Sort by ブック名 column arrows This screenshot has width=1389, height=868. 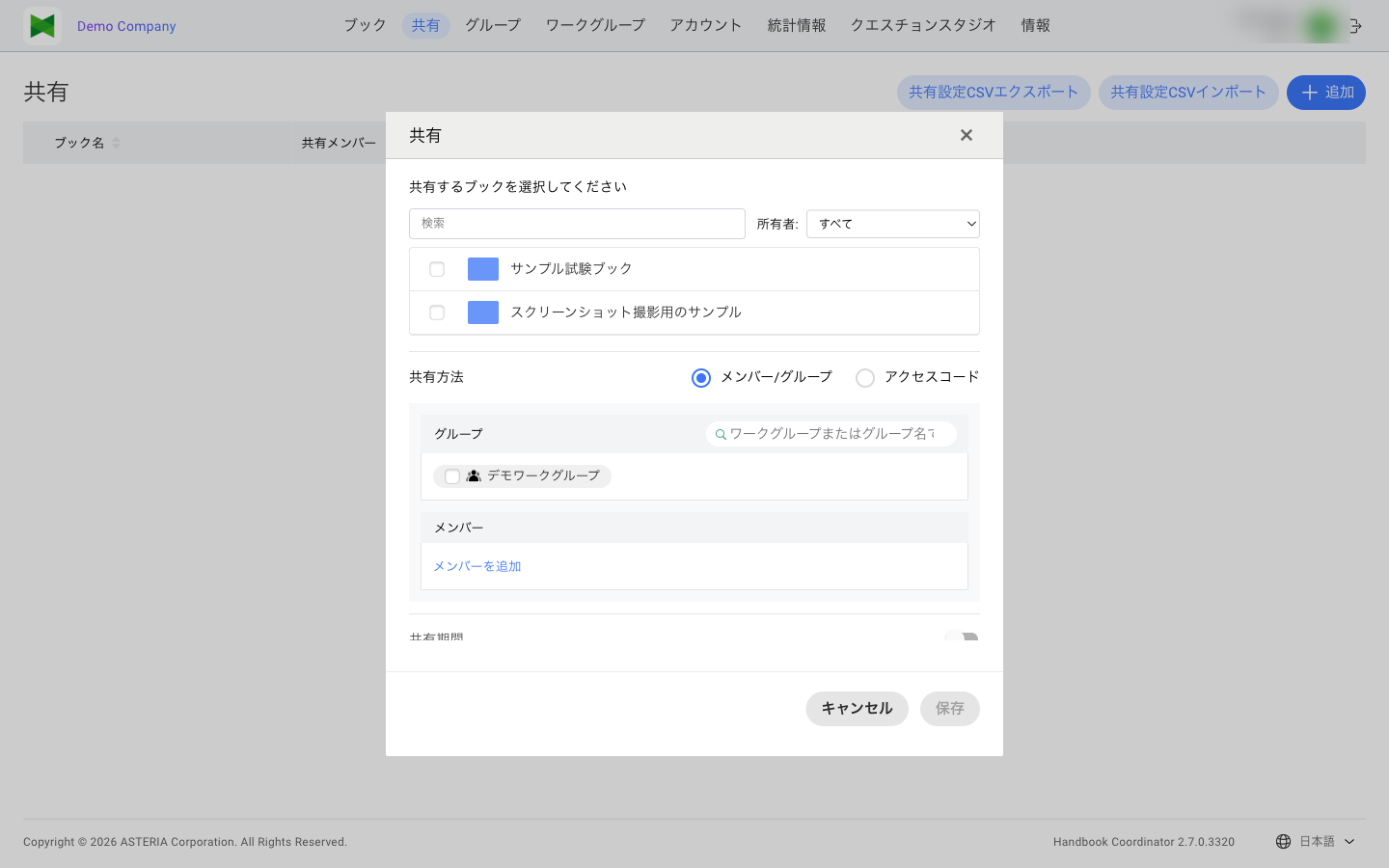click(116, 143)
